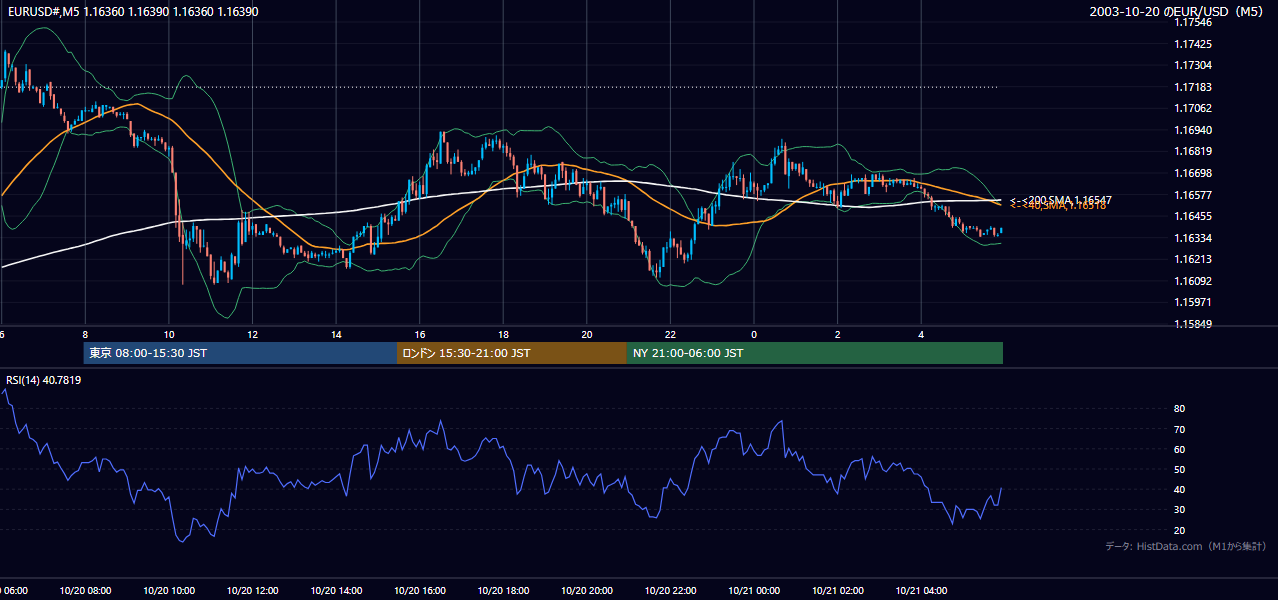The image size is (1278, 600).
Task: Click price axis label 1.16092
Action: [x=1192, y=281]
